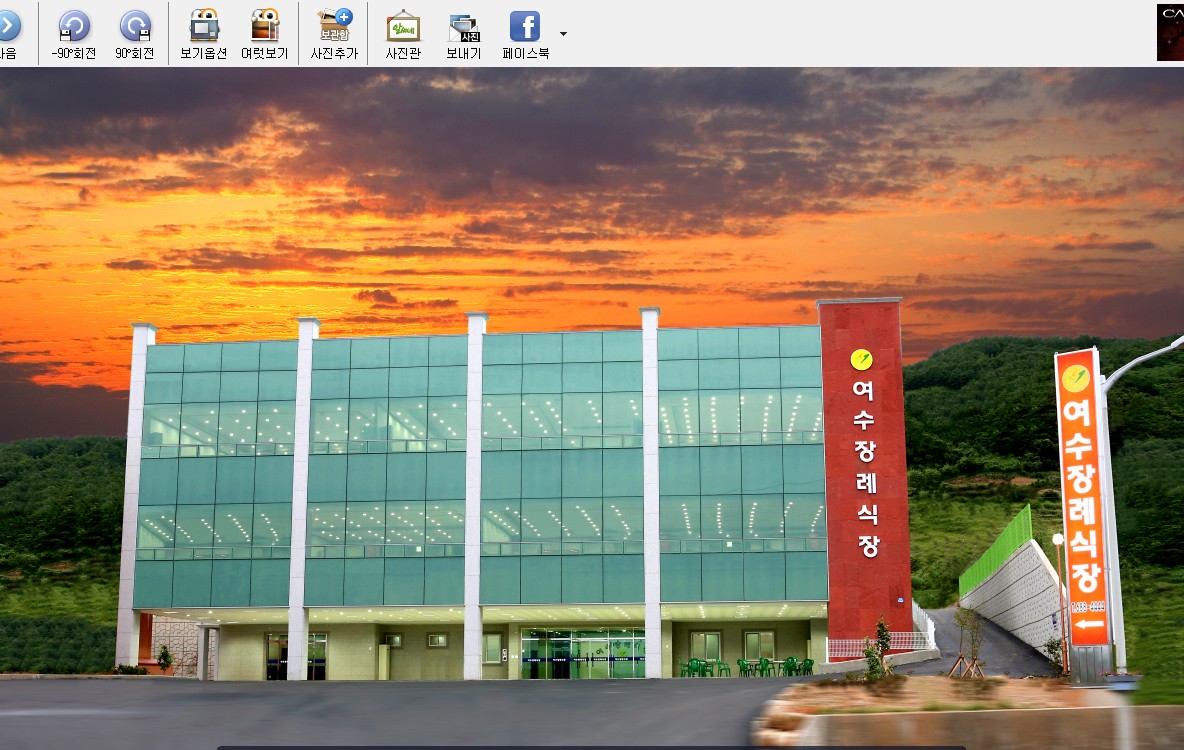
Task: Rotate photo -90° with the counterclockwise icon
Action: point(74,26)
